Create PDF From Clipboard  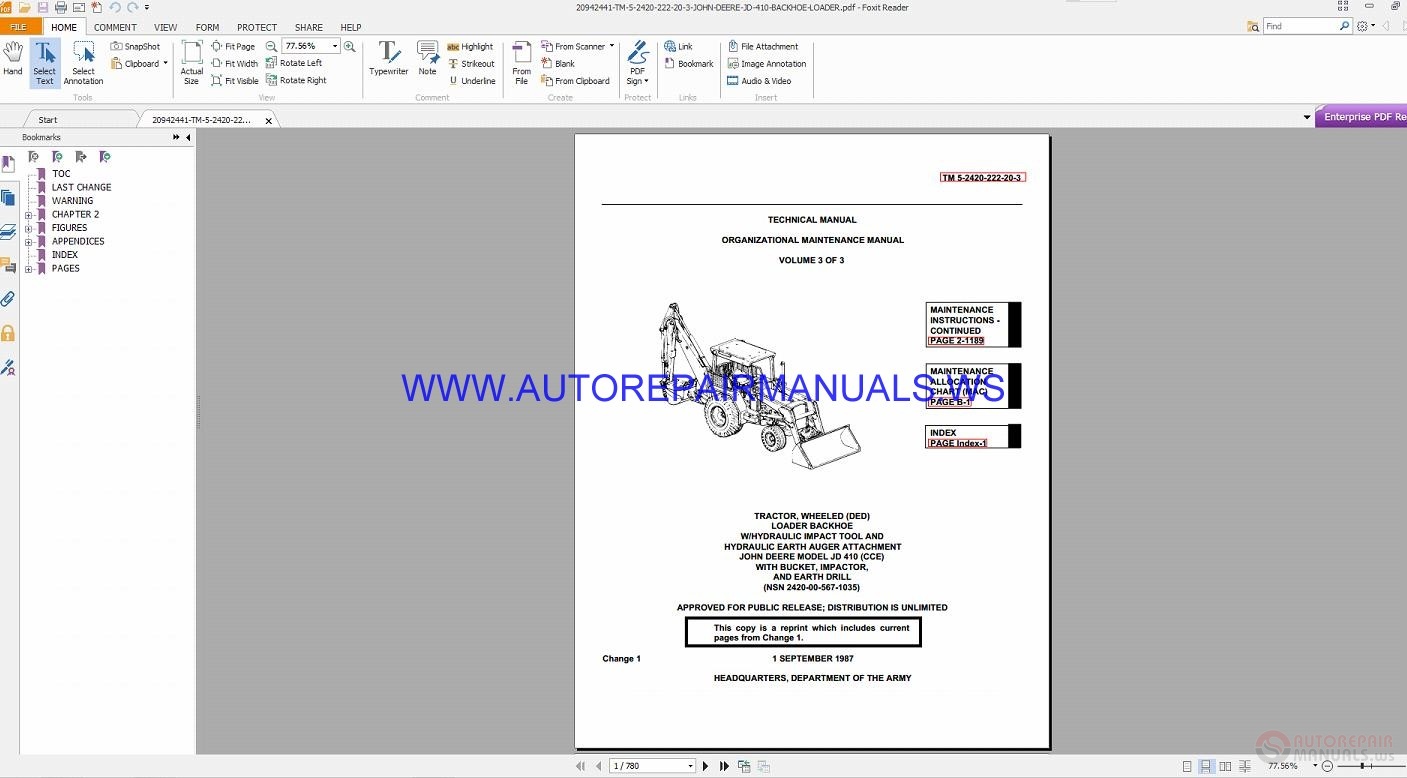(x=575, y=81)
